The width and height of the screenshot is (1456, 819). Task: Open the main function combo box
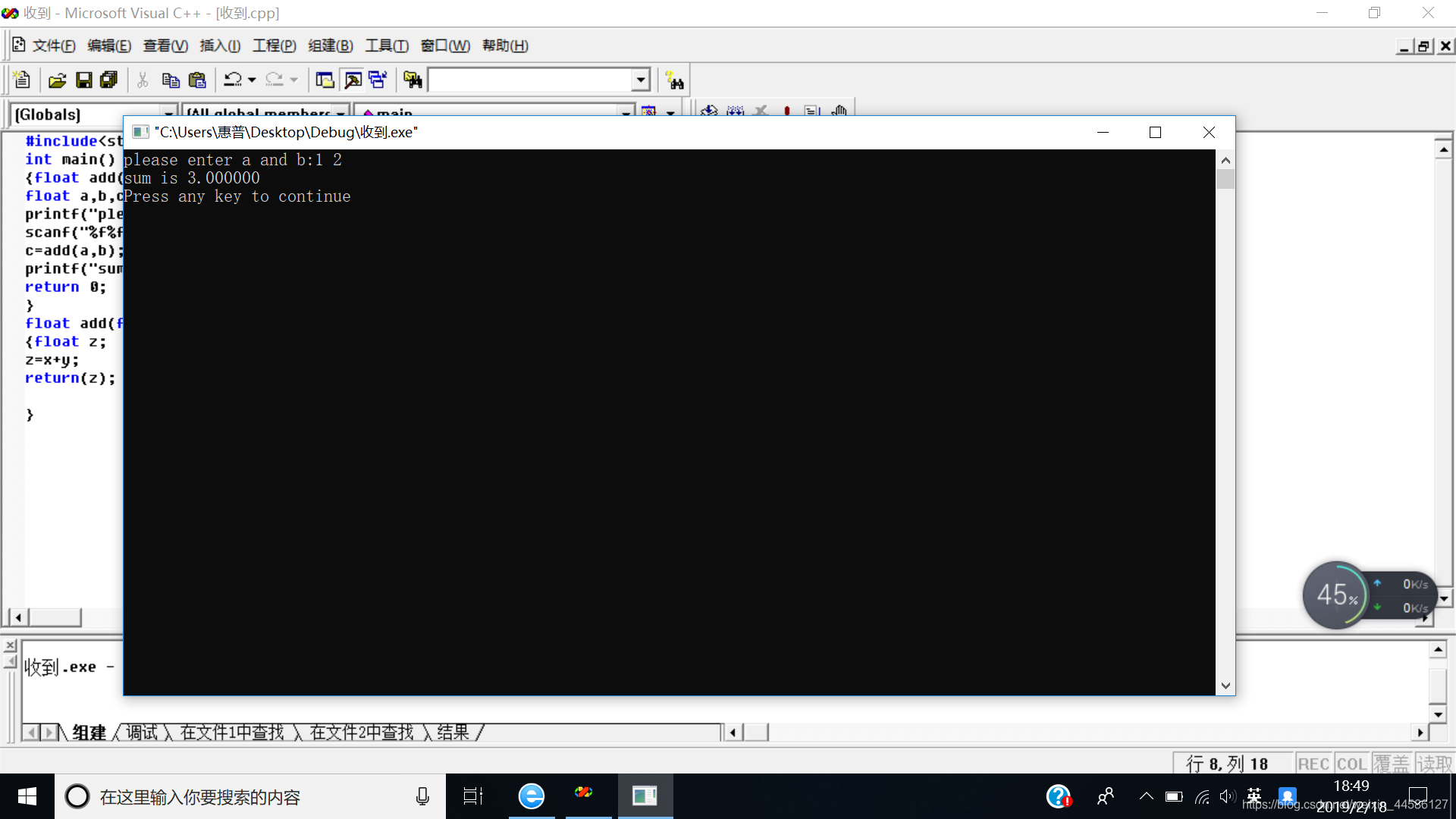494,114
